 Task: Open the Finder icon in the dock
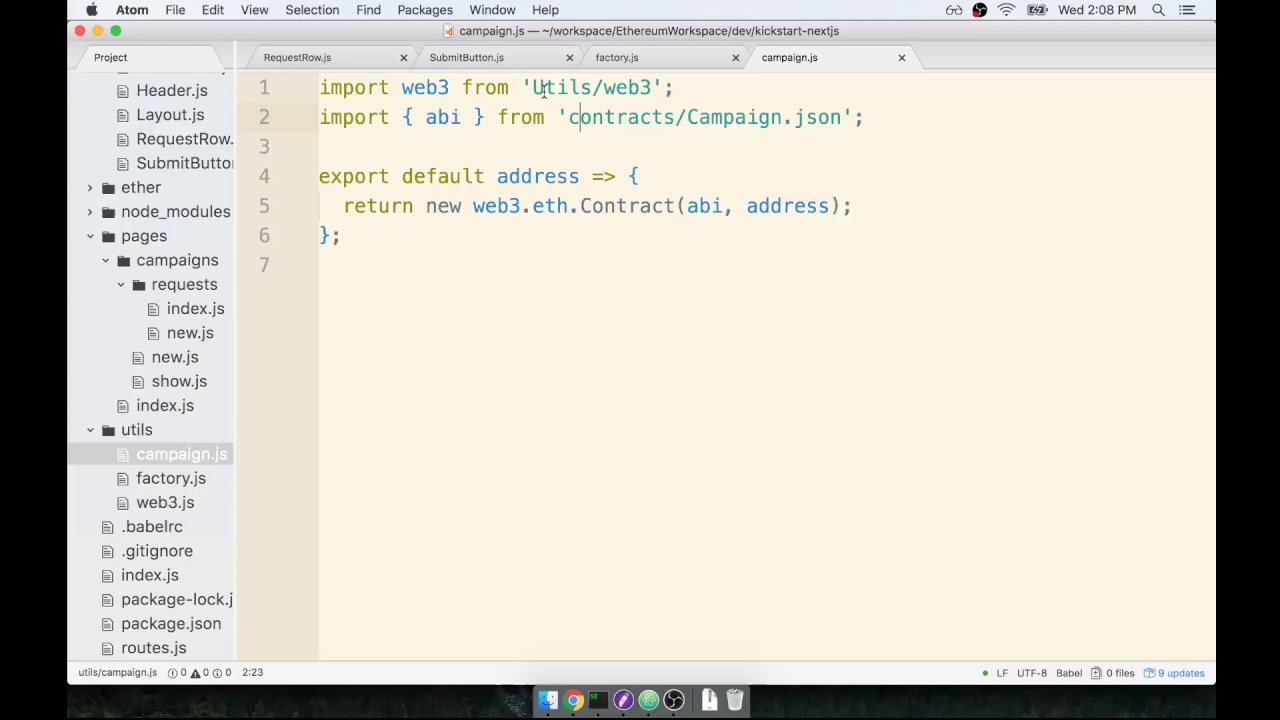tap(548, 700)
